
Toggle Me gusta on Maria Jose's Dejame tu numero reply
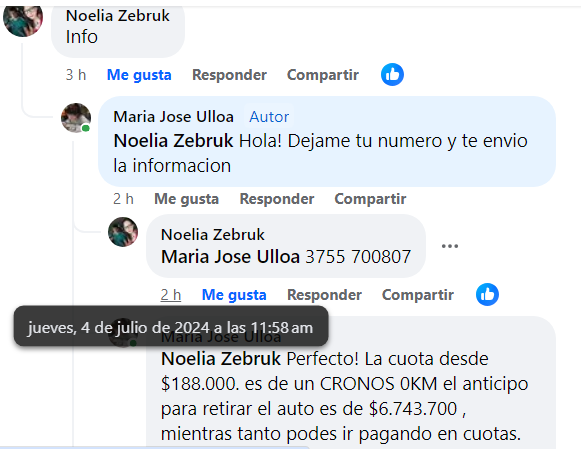pos(186,199)
